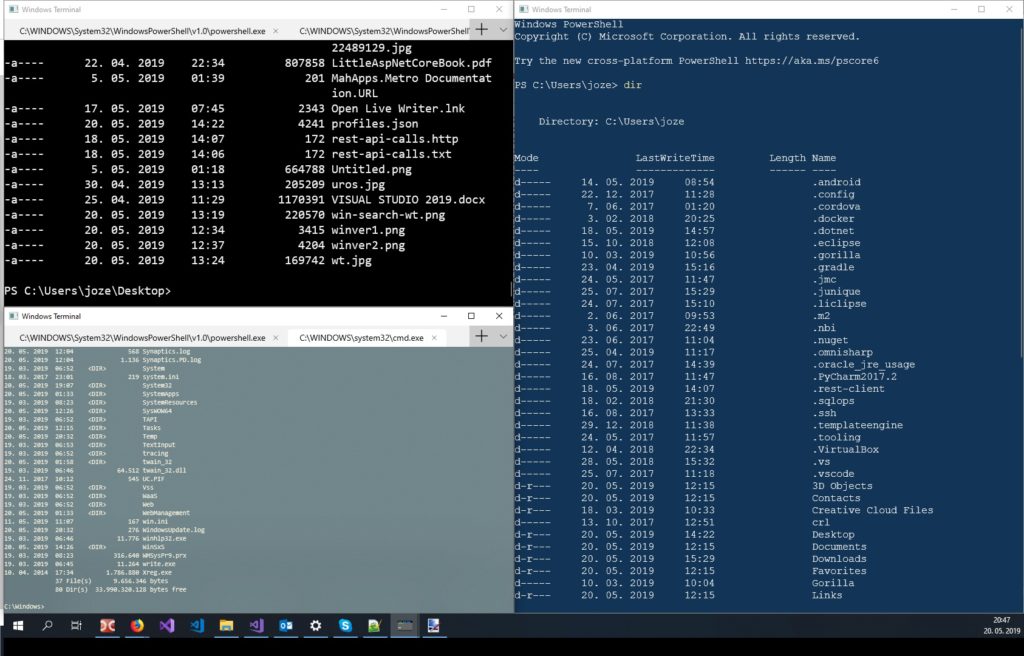The width and height of the screenshot is (1024, 656).
Task: Click '3D Objects' directory entry
Action: point(842,486)
